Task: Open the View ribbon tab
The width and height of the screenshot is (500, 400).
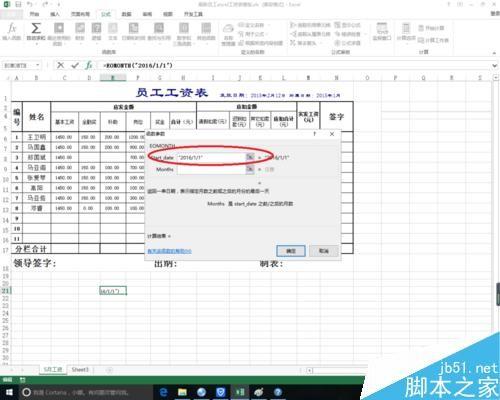Action: coord(168,14)
